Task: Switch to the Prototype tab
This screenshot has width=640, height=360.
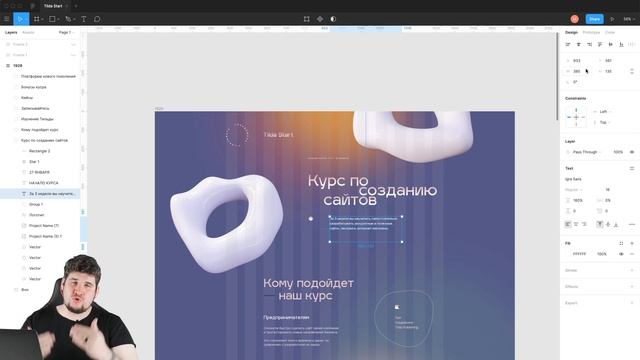Action: tap(591, 32)
